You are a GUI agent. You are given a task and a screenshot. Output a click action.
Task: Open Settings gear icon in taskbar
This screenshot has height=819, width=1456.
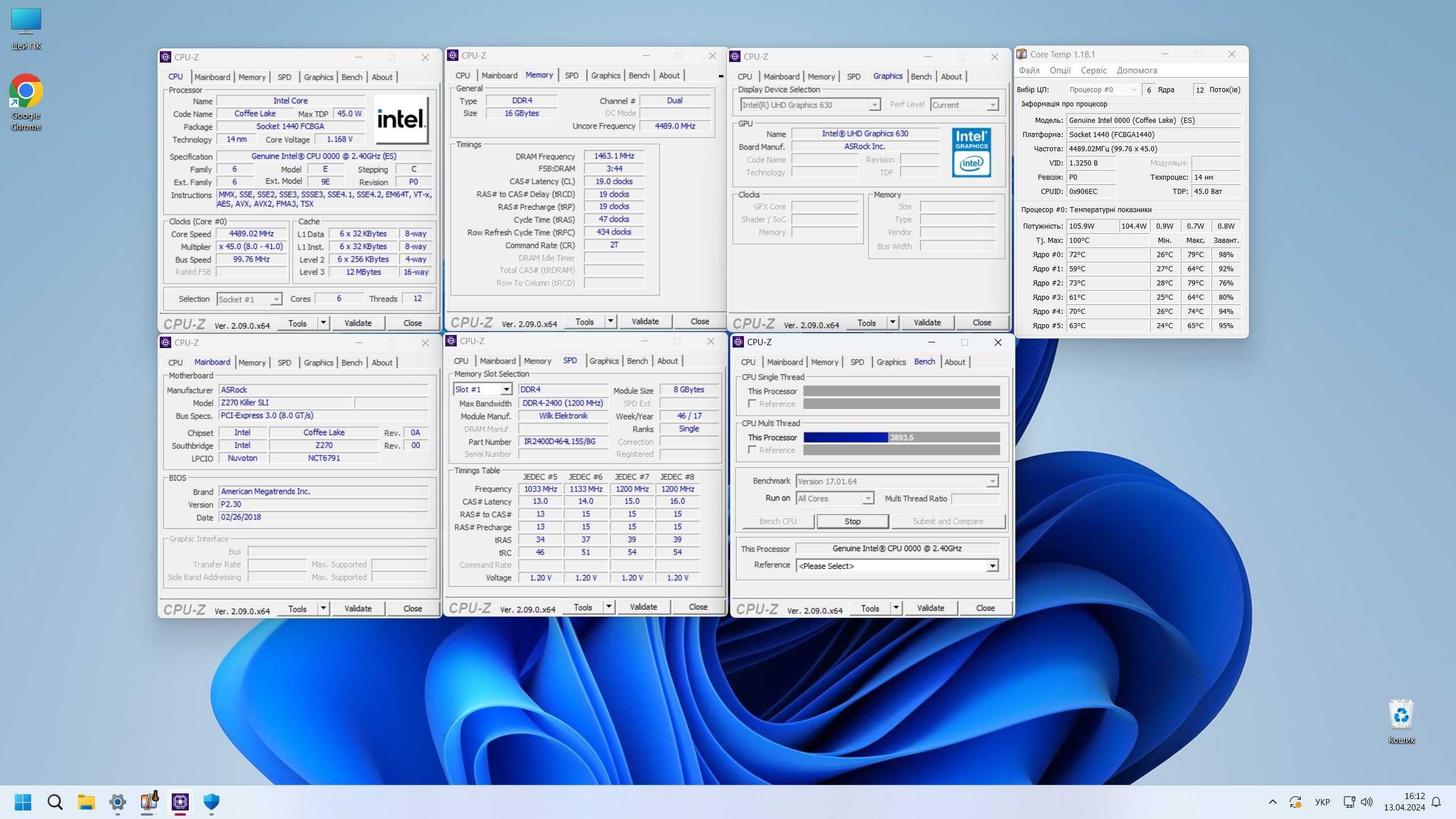118,802
